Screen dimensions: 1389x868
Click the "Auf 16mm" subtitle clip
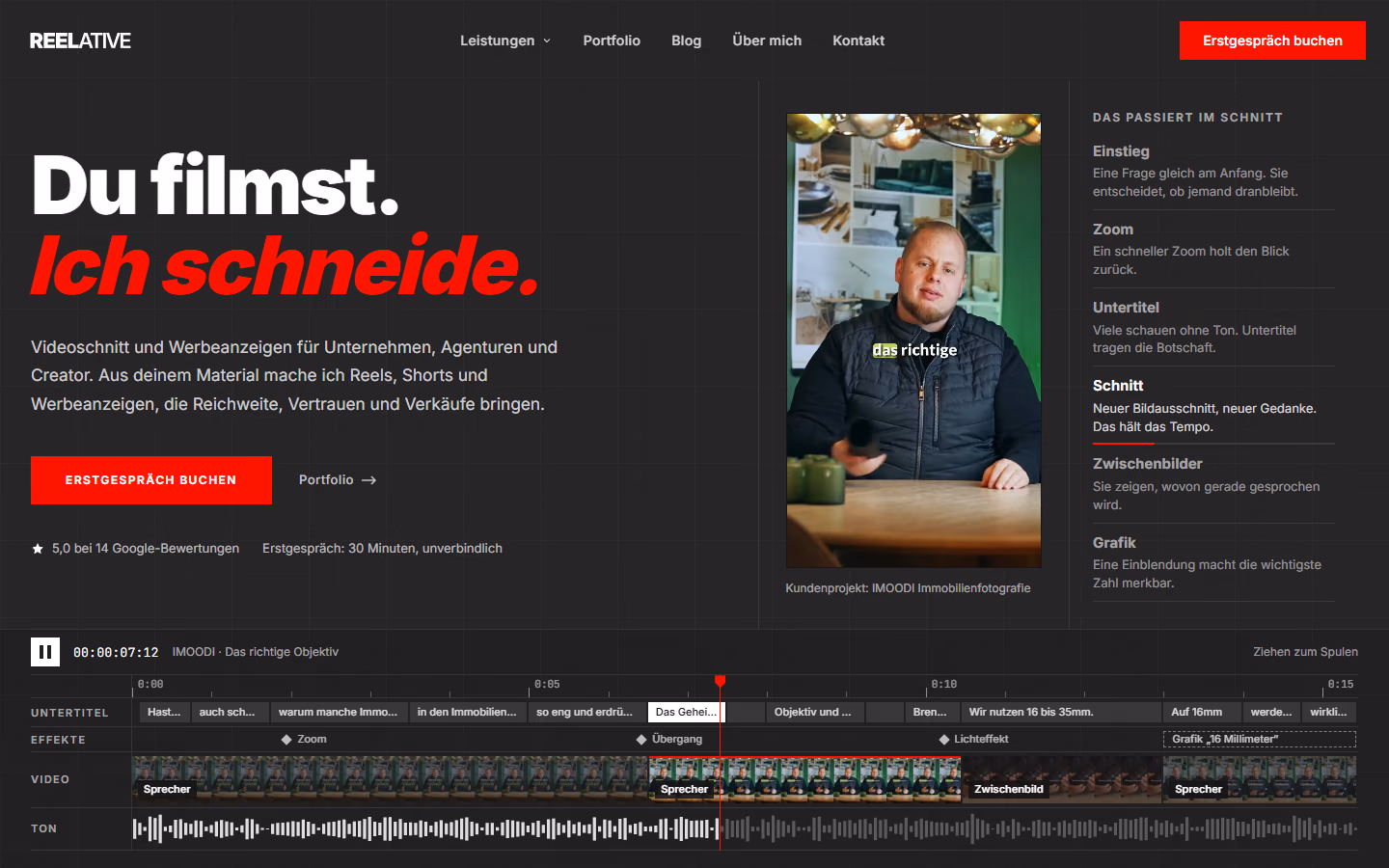point(1202,713)
